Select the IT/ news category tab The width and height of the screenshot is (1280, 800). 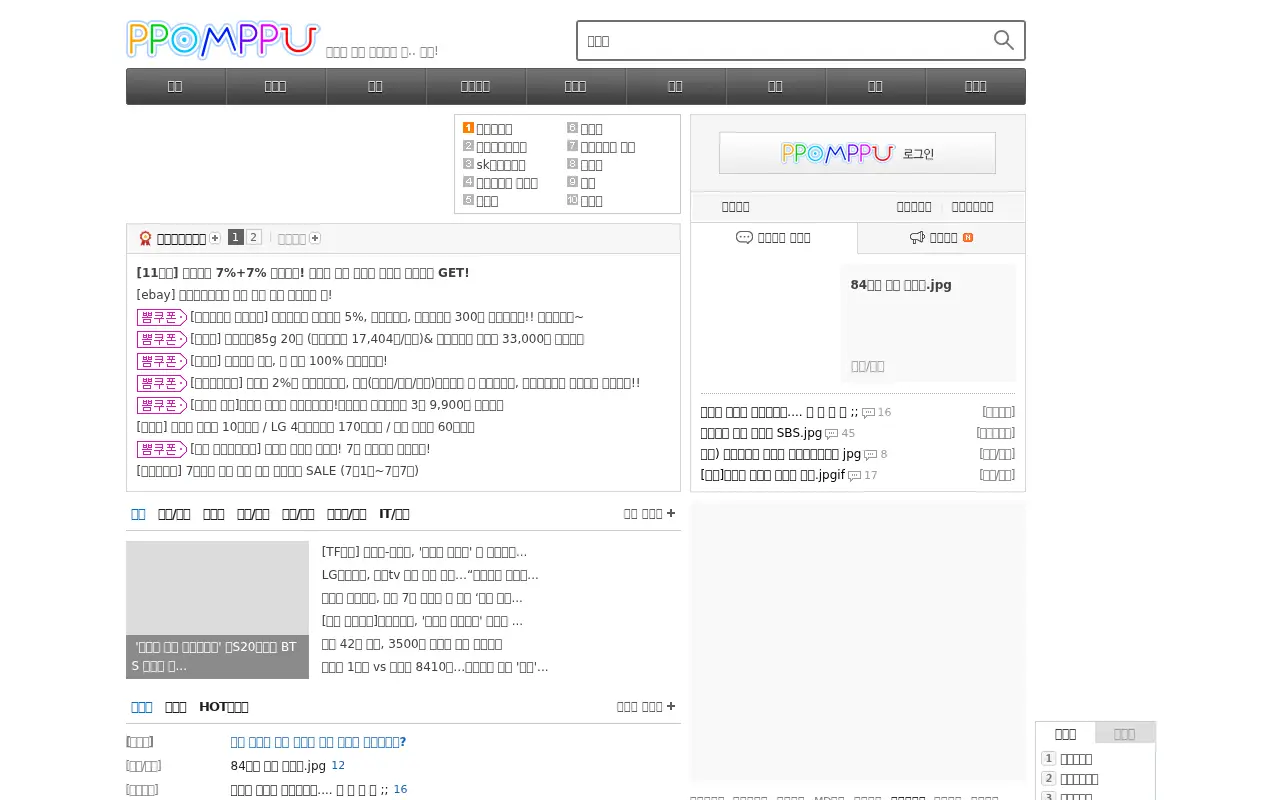click(x=394, y=514)
